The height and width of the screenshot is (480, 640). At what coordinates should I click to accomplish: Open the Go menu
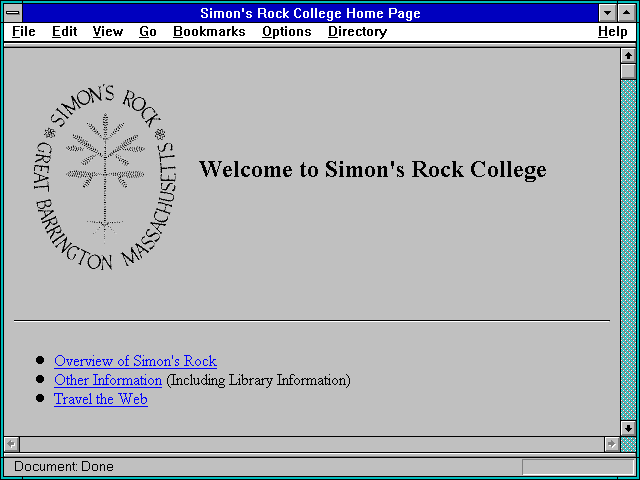click(x=148, y=32)
